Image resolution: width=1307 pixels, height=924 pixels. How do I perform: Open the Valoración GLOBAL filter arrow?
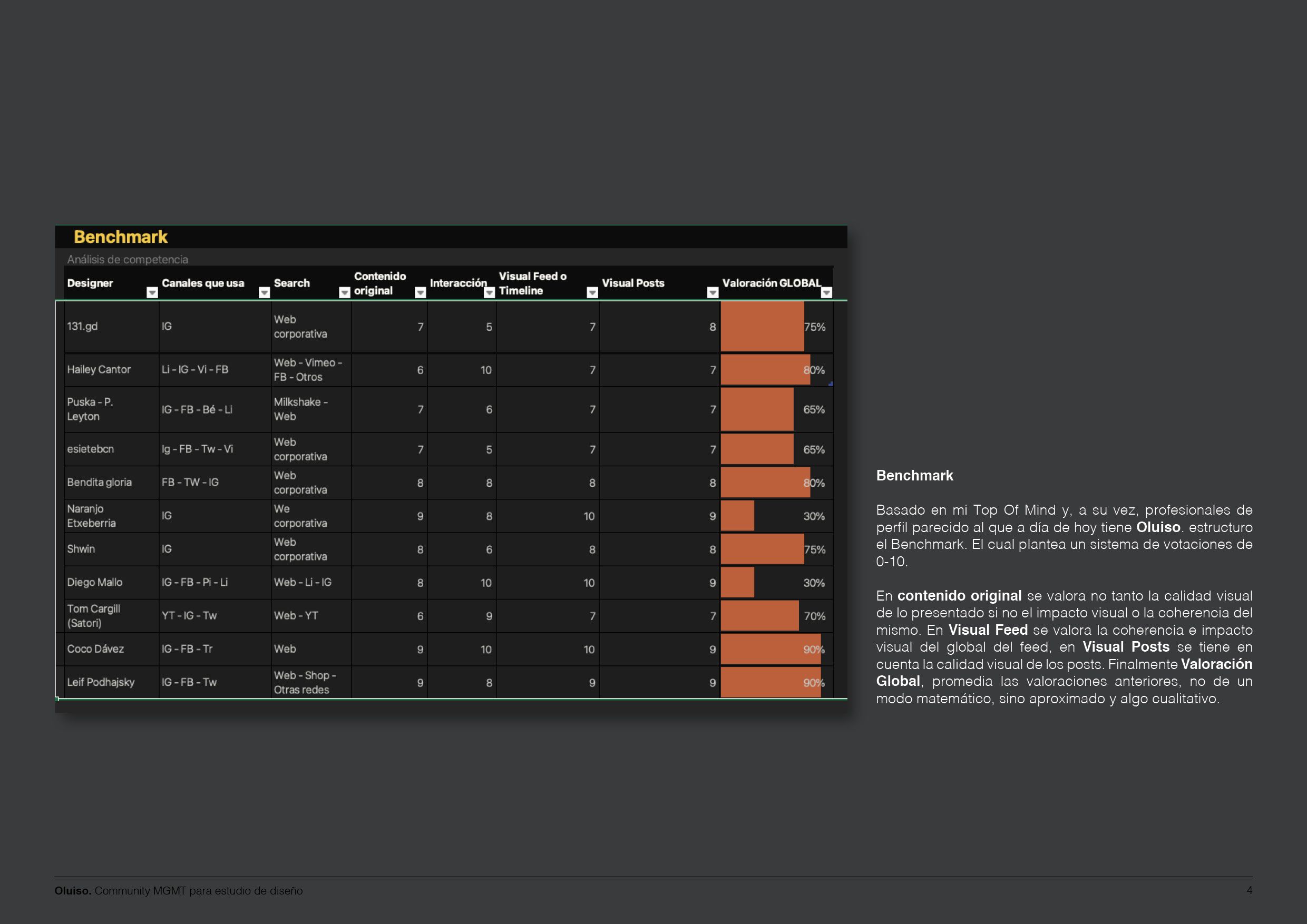tap(826, 292)
